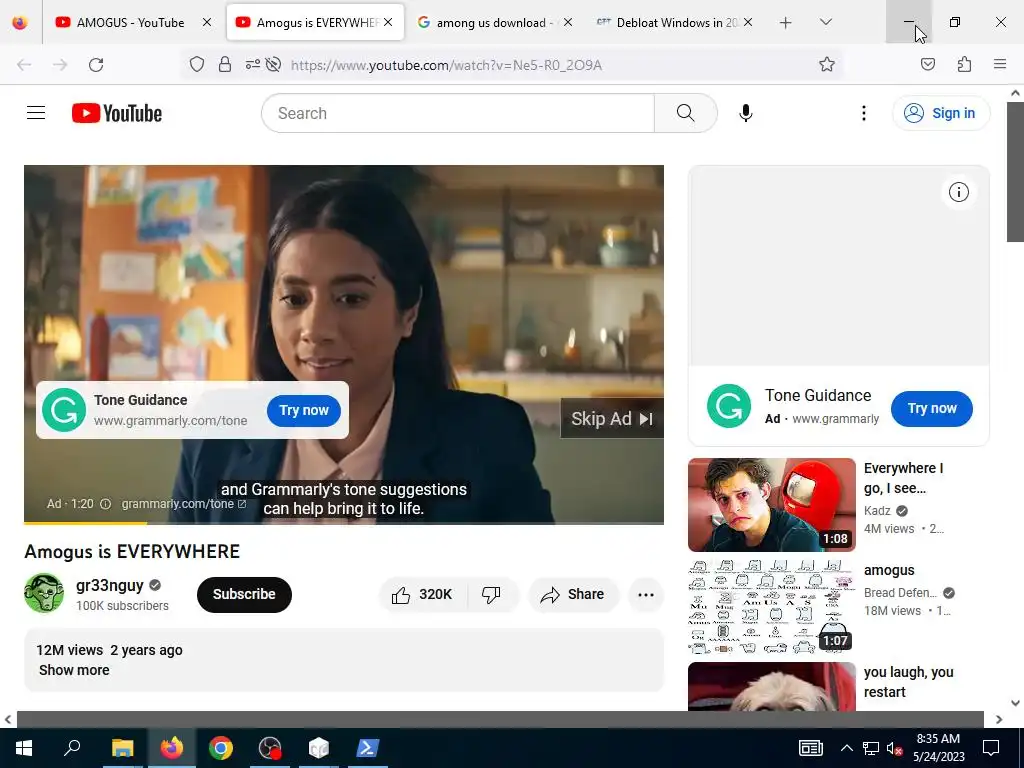Skip the video ad

point(612,419)
